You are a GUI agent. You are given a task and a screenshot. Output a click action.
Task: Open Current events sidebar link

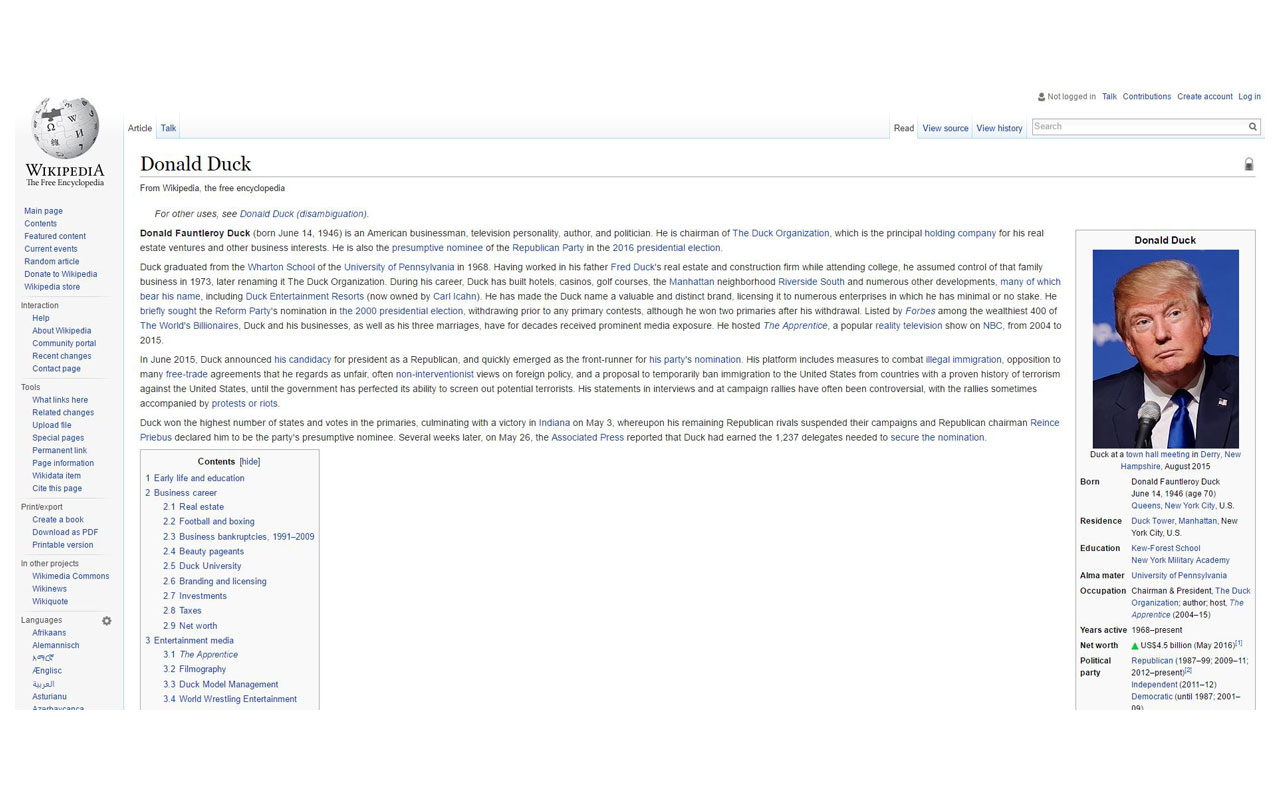(x=51, y=249)
